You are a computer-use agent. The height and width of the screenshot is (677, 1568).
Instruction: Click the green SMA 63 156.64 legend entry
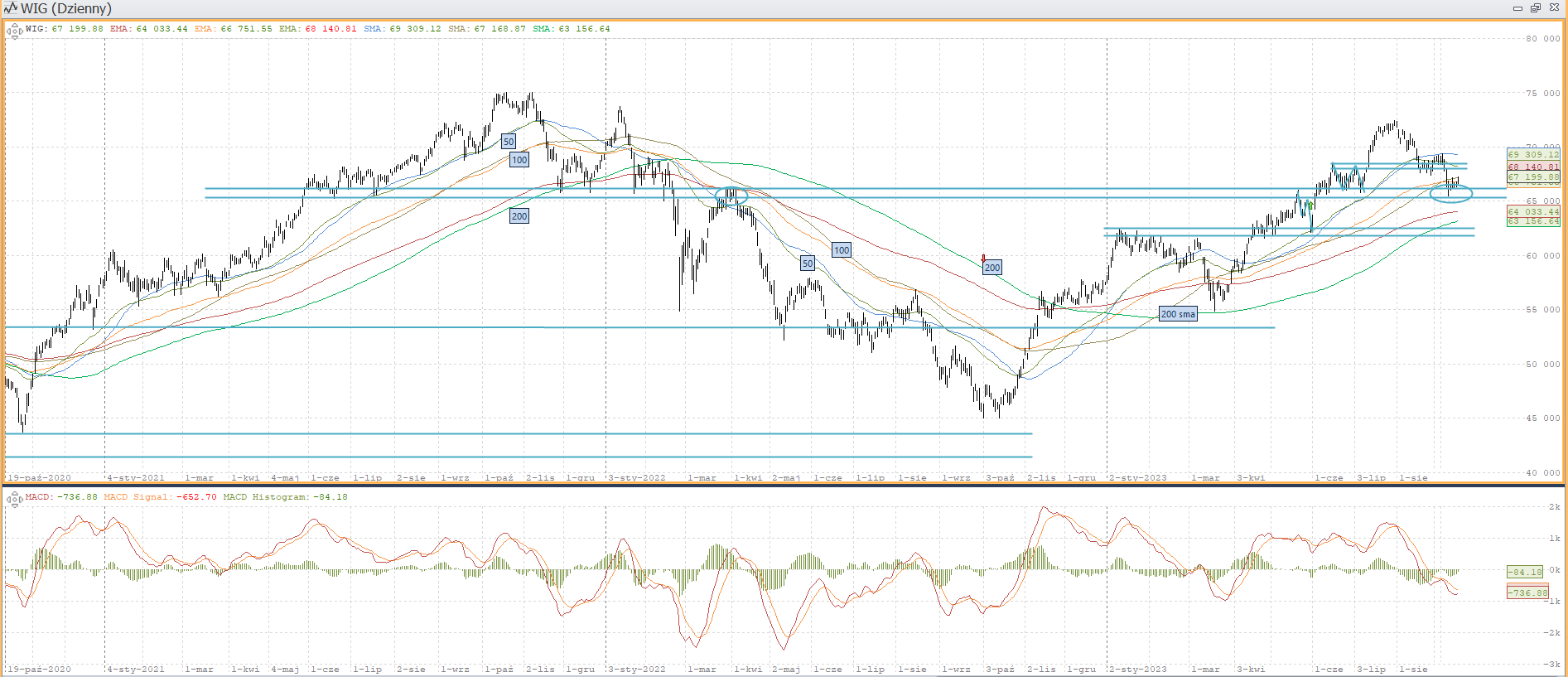pyautogui.click(x=571, y=29)
